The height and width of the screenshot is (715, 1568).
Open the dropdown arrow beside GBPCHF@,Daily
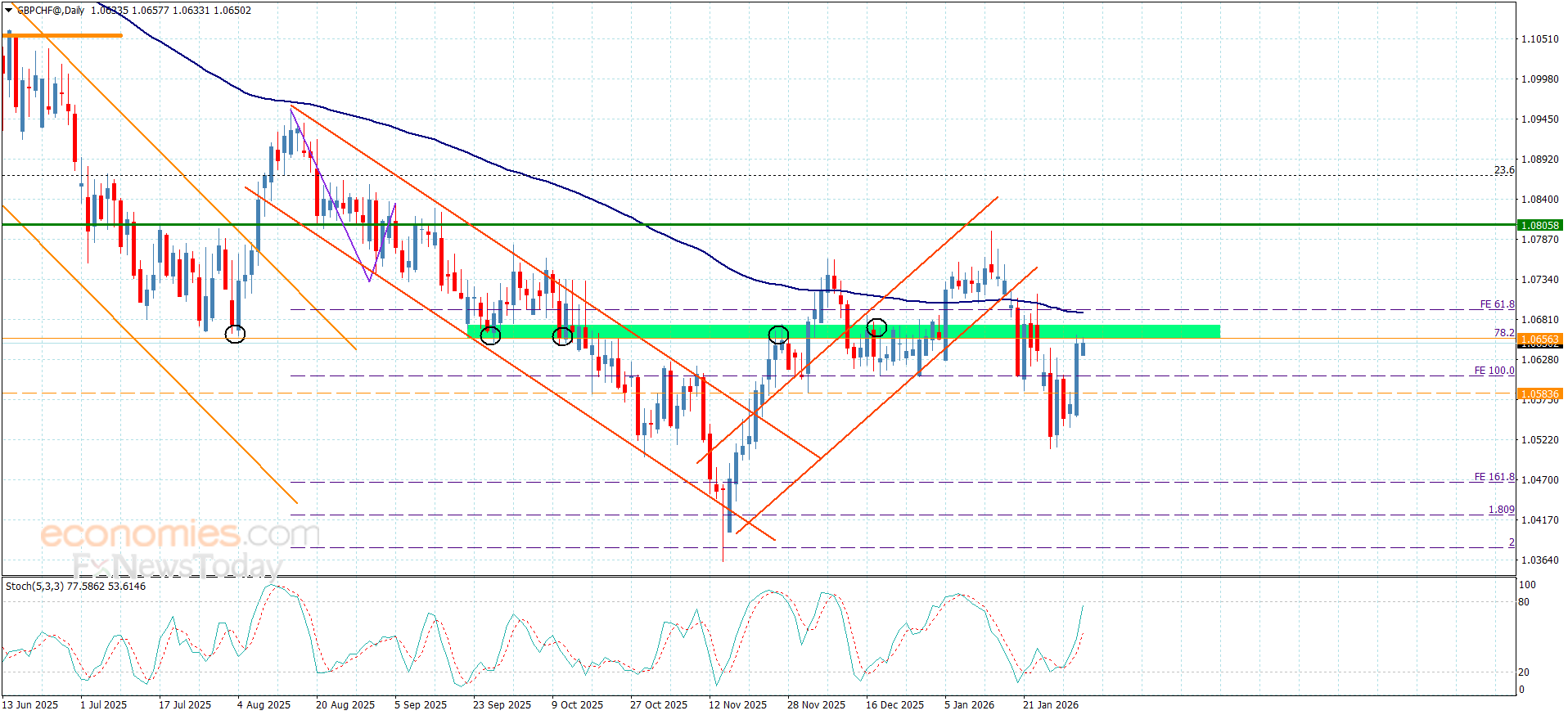coord(9,11)
